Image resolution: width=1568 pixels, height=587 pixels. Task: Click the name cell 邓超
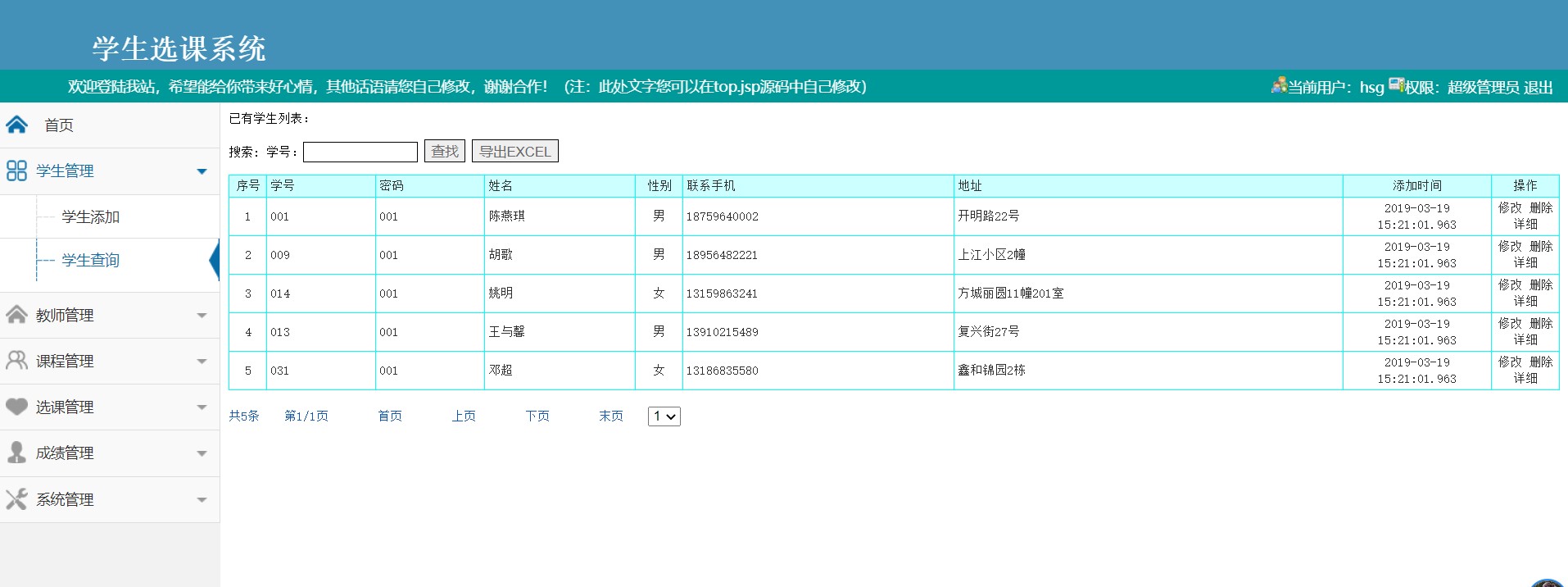click(501, 371)
